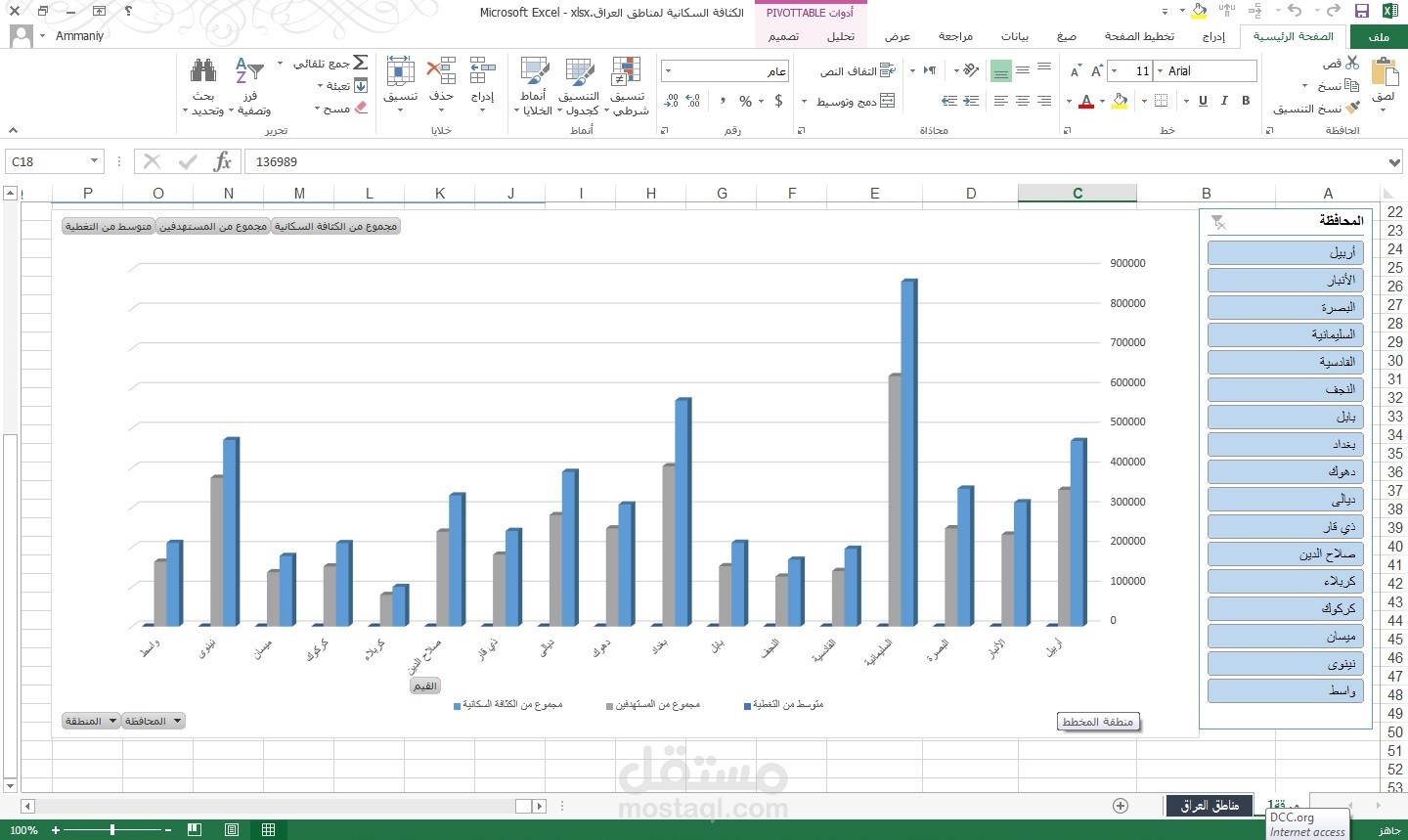Toggle align text left
Image resolution: width=1408 pixels, height=840 pixels.
[1000, 101]
